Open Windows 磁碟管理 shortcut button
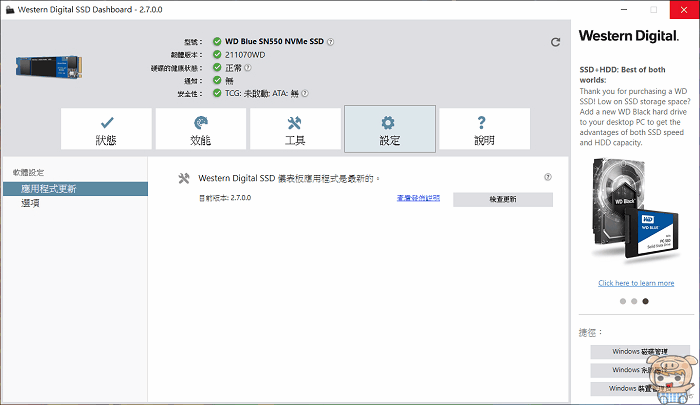The height and width of the screenshot is (405, 700). click(640, 352)
